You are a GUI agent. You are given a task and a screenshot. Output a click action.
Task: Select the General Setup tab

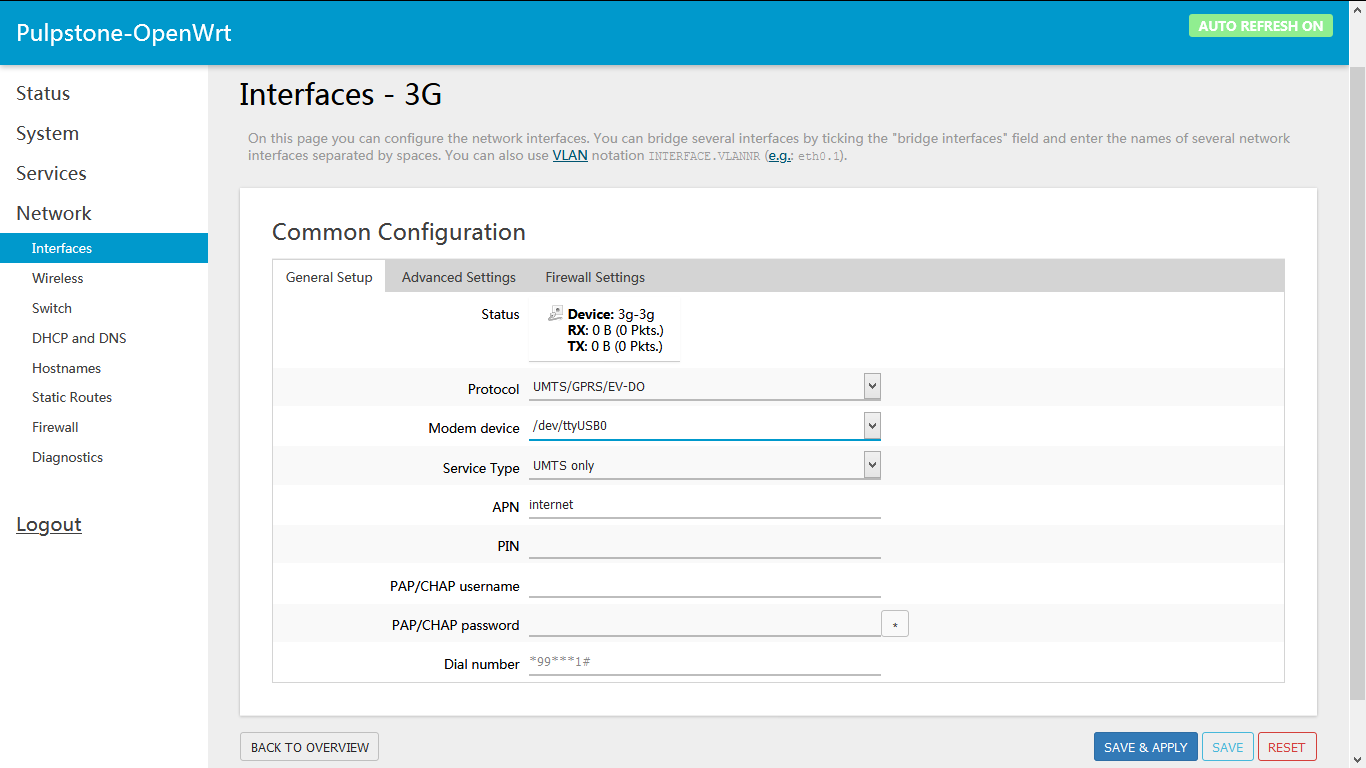329,277
